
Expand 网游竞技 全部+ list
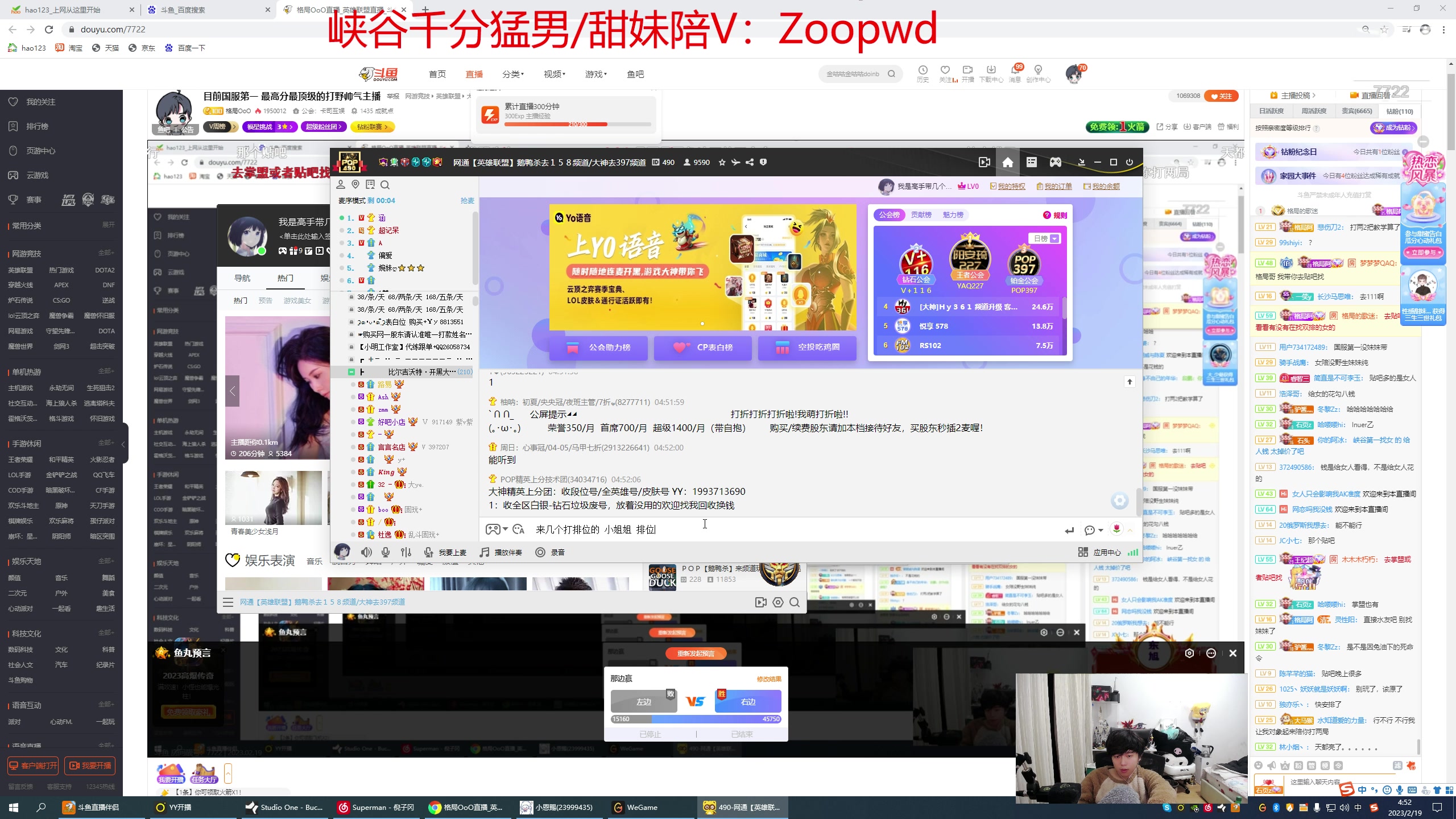[x=106, y=253]
